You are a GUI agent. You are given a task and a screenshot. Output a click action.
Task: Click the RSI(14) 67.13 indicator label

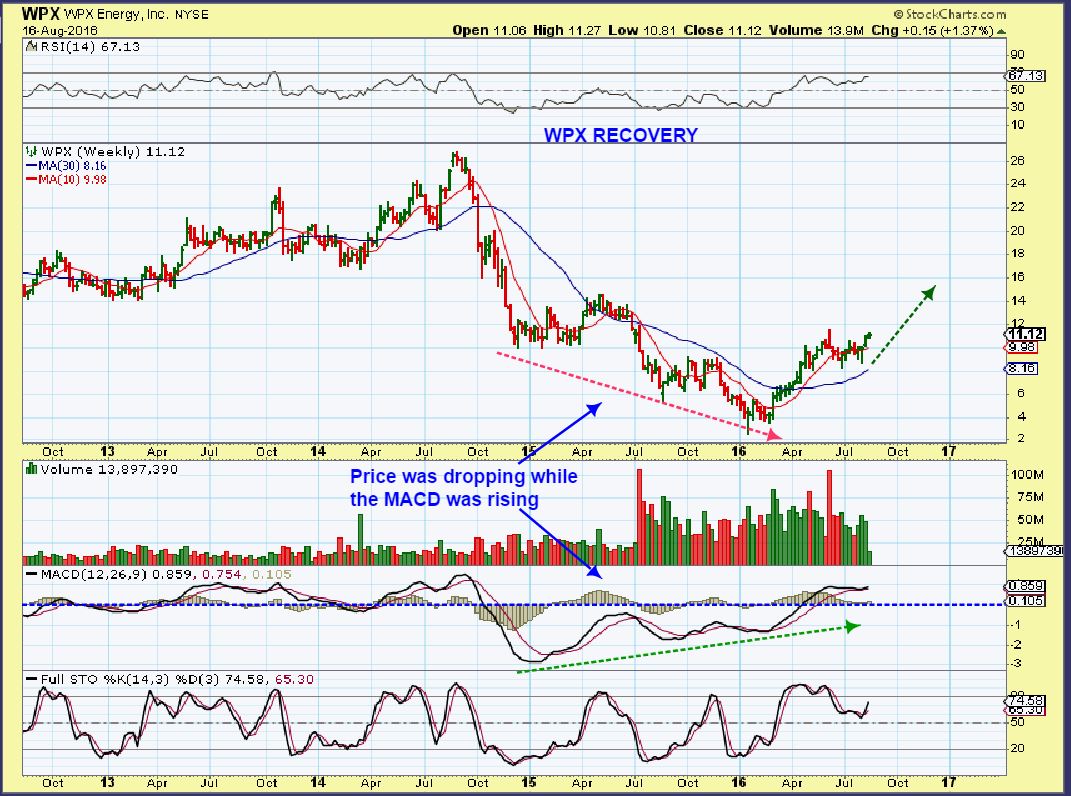point(90,46)
